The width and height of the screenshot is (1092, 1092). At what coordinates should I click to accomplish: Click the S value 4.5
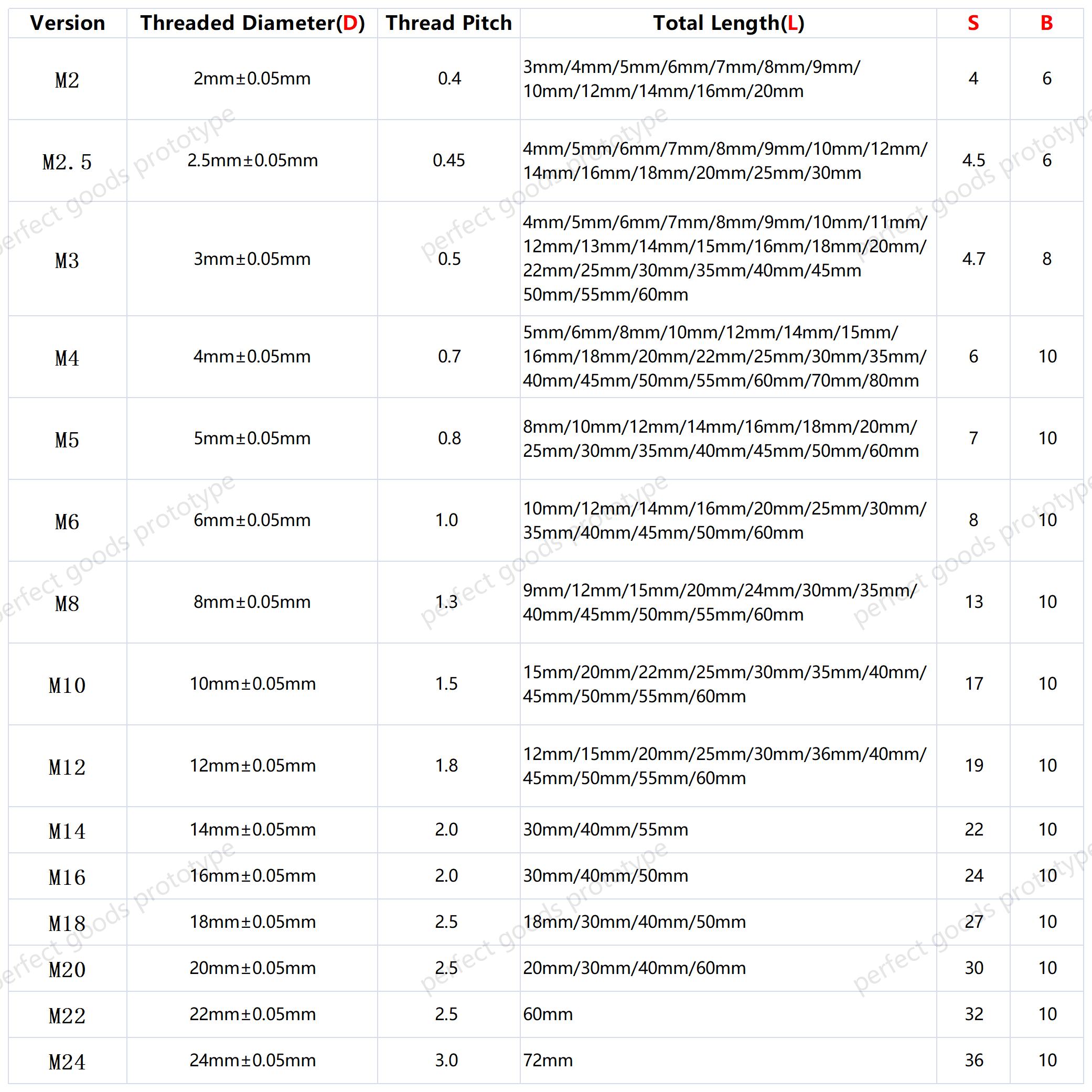[x=973, y=160]
